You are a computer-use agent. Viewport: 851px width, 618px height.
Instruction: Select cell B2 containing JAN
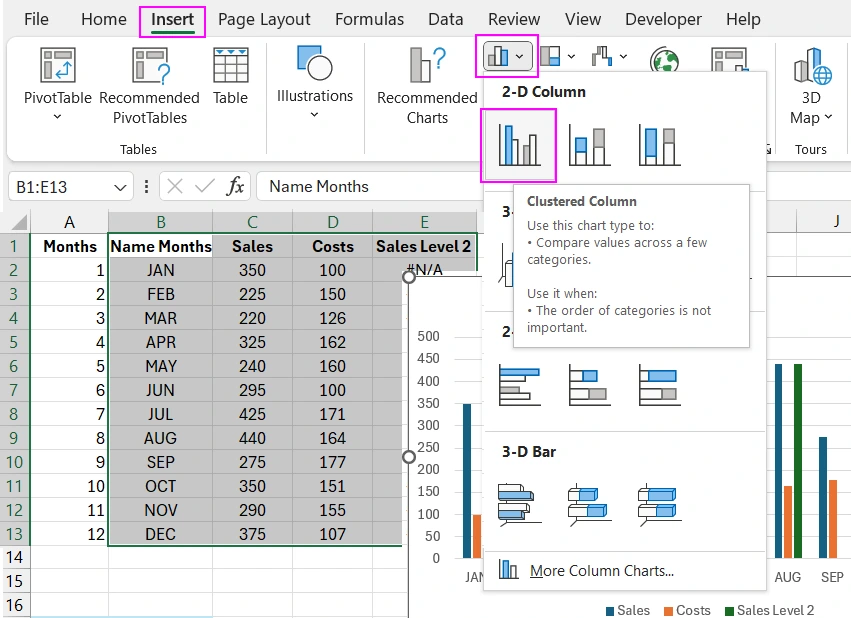tap(160, 270)
